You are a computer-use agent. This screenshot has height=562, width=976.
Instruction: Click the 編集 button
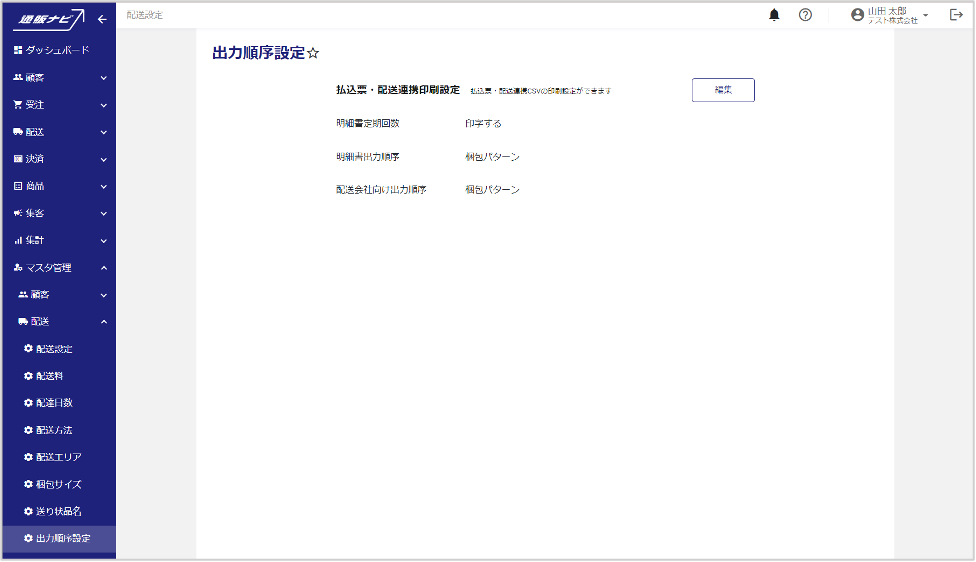tap(723, 90)
